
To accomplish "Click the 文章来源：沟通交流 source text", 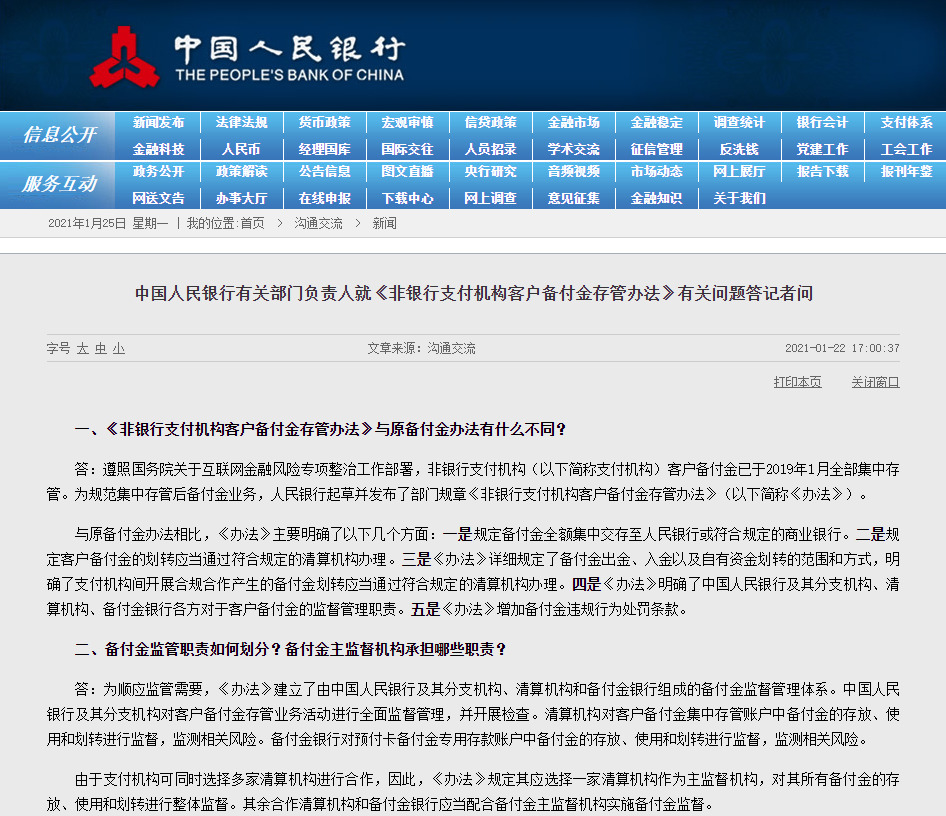I will click(x=421, y=349).
